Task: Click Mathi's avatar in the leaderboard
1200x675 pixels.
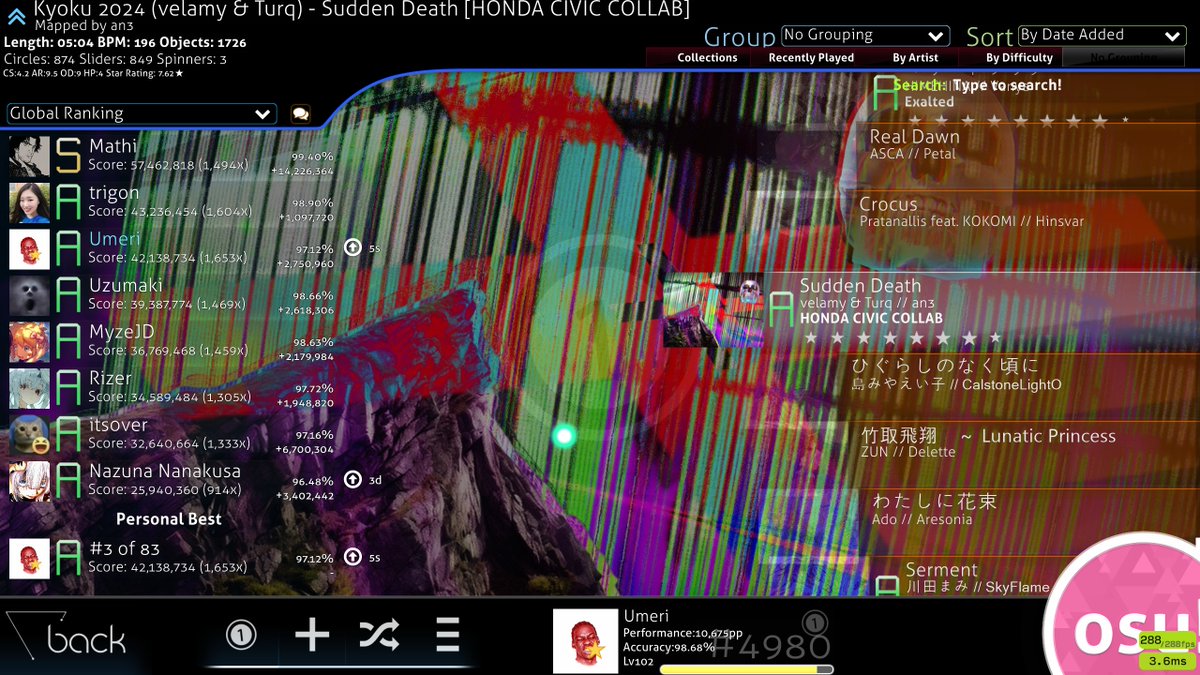Action: pos(29,156)
